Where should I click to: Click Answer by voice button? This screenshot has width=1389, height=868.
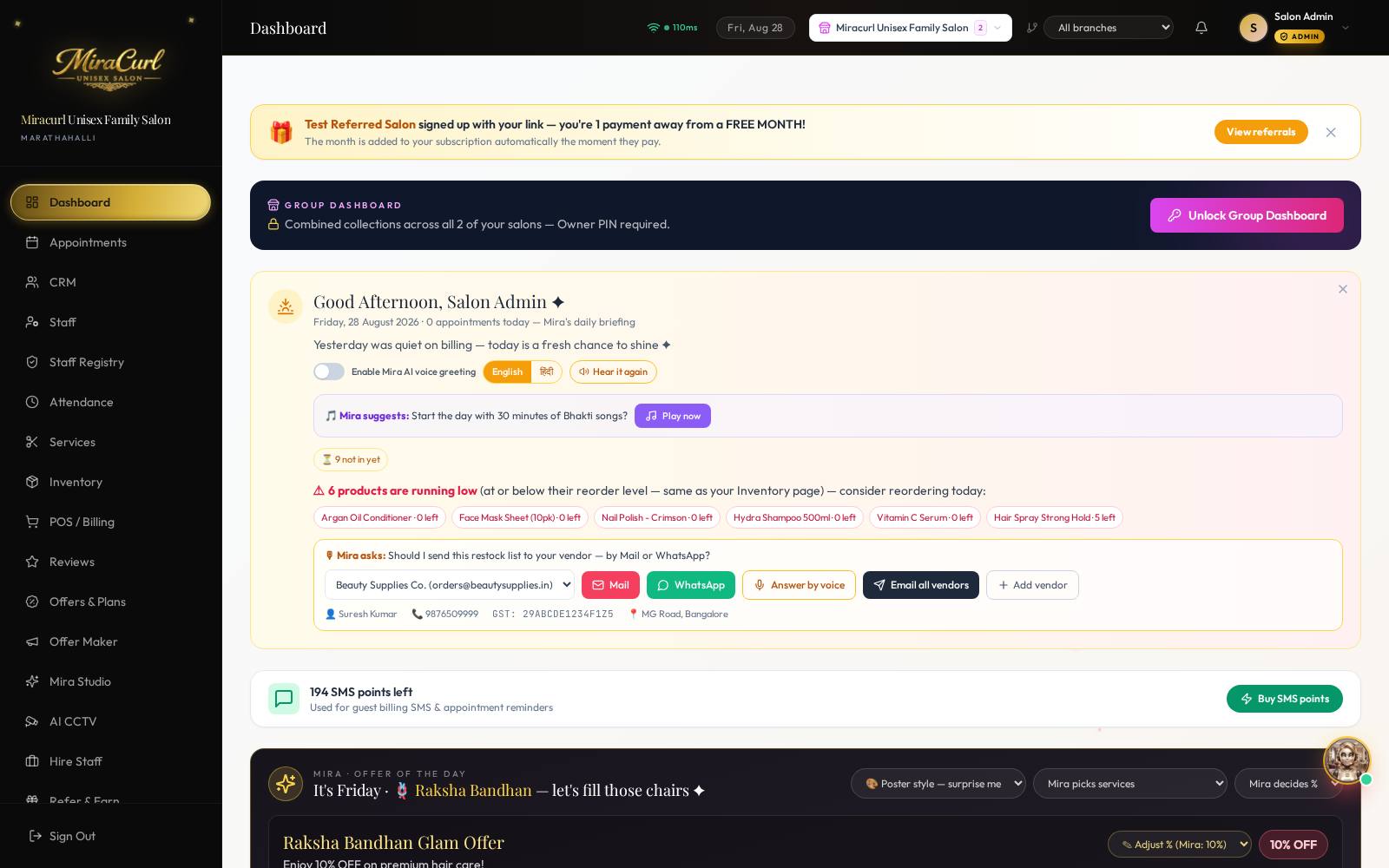click(x=799, y=585)
